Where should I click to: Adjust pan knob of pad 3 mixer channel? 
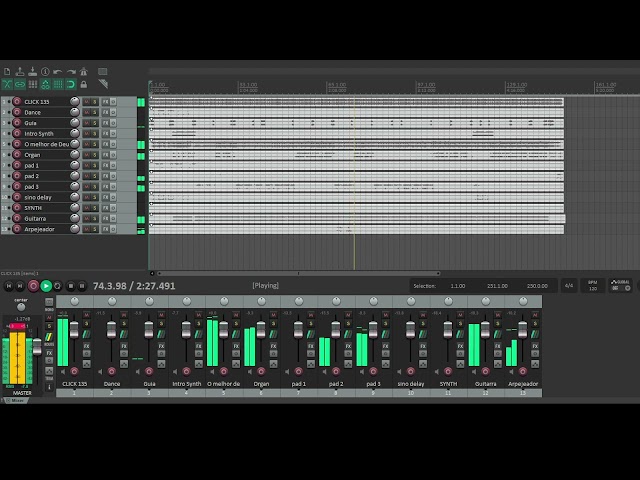pyautogui.click(x=373, y=301)
